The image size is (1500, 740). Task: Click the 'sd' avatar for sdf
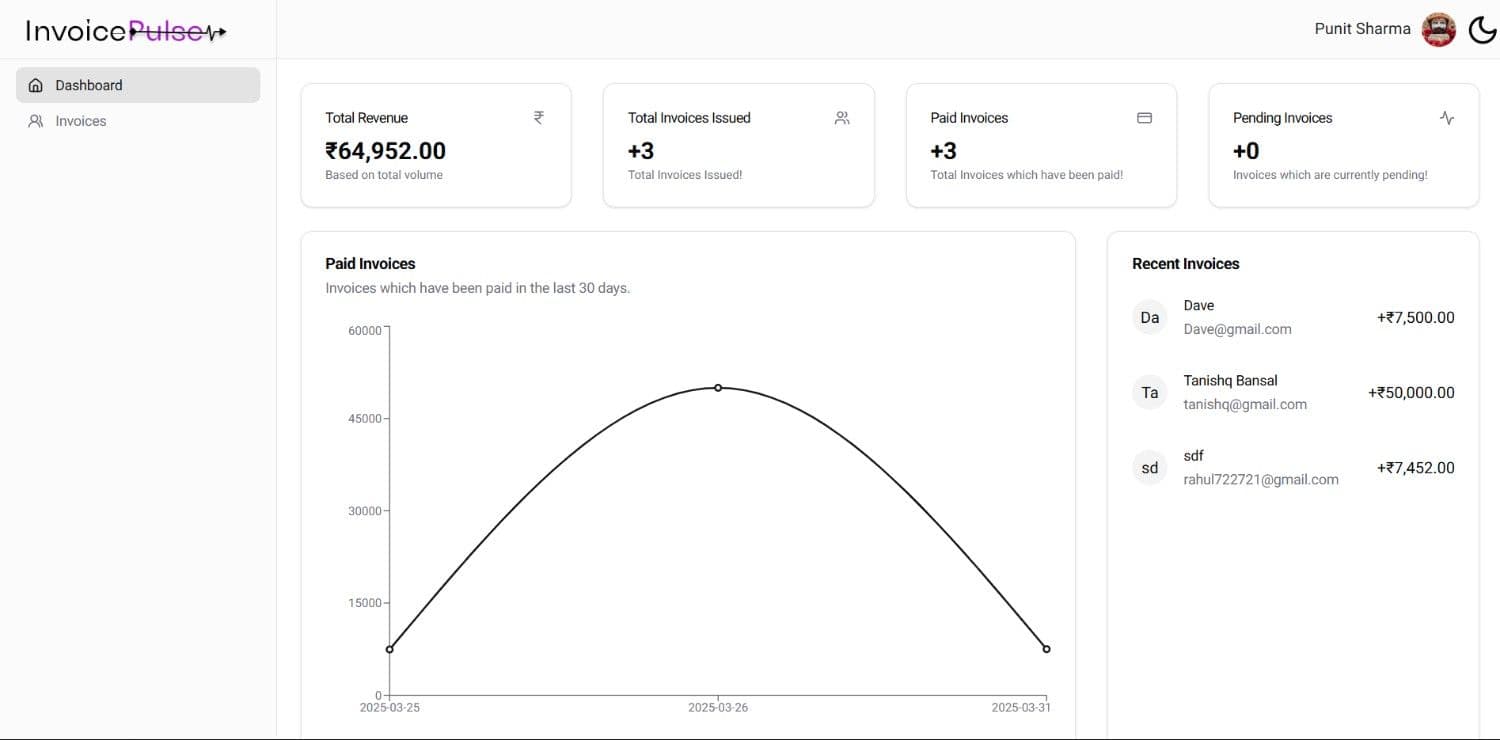pos(1150,467)
